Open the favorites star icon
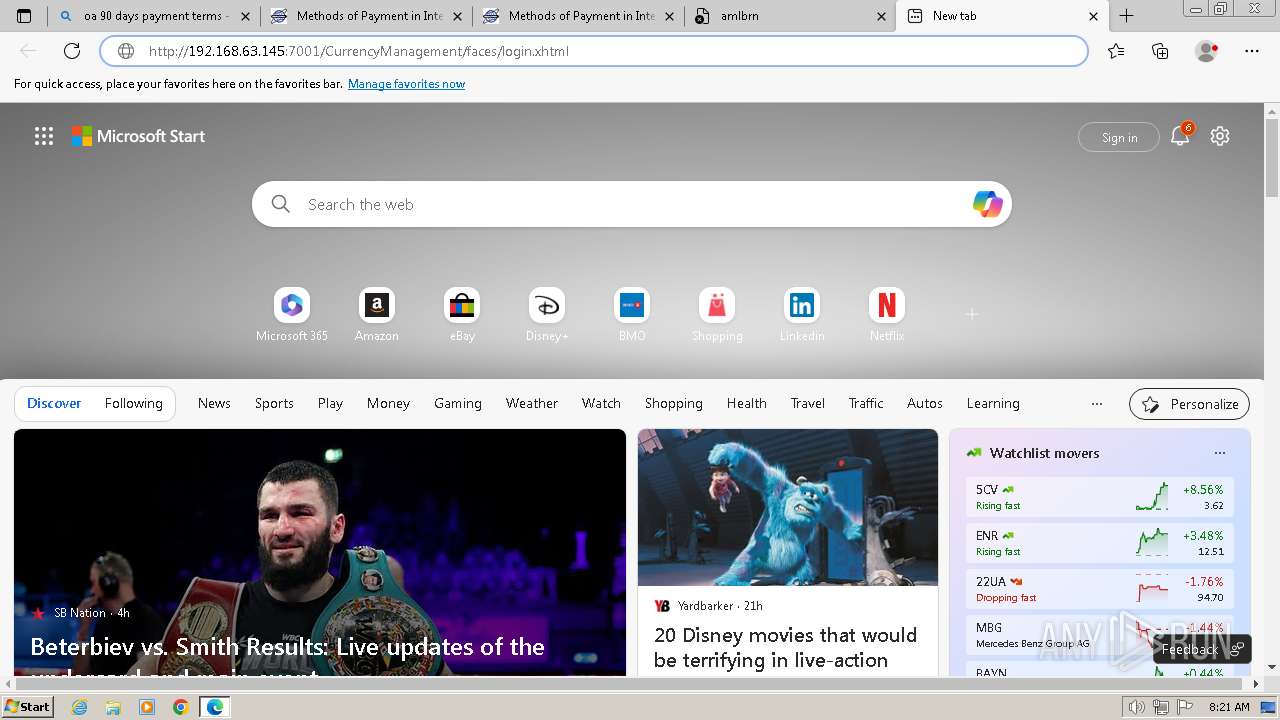1280x720 pixels. click(1116, 51)
